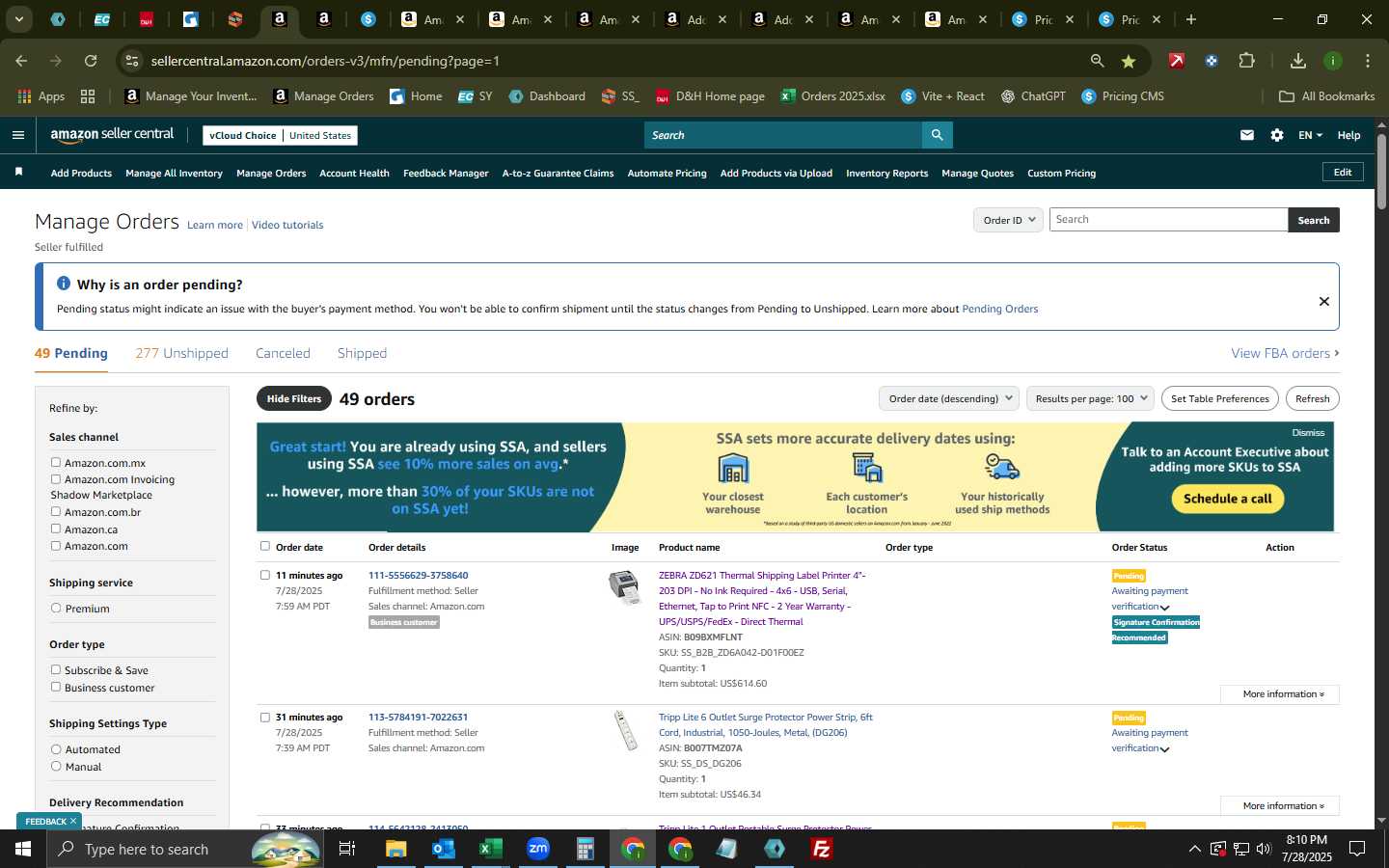
Task: Open All Bookmarks folder
Action: pyautogui.click(x=1326, y=96)
